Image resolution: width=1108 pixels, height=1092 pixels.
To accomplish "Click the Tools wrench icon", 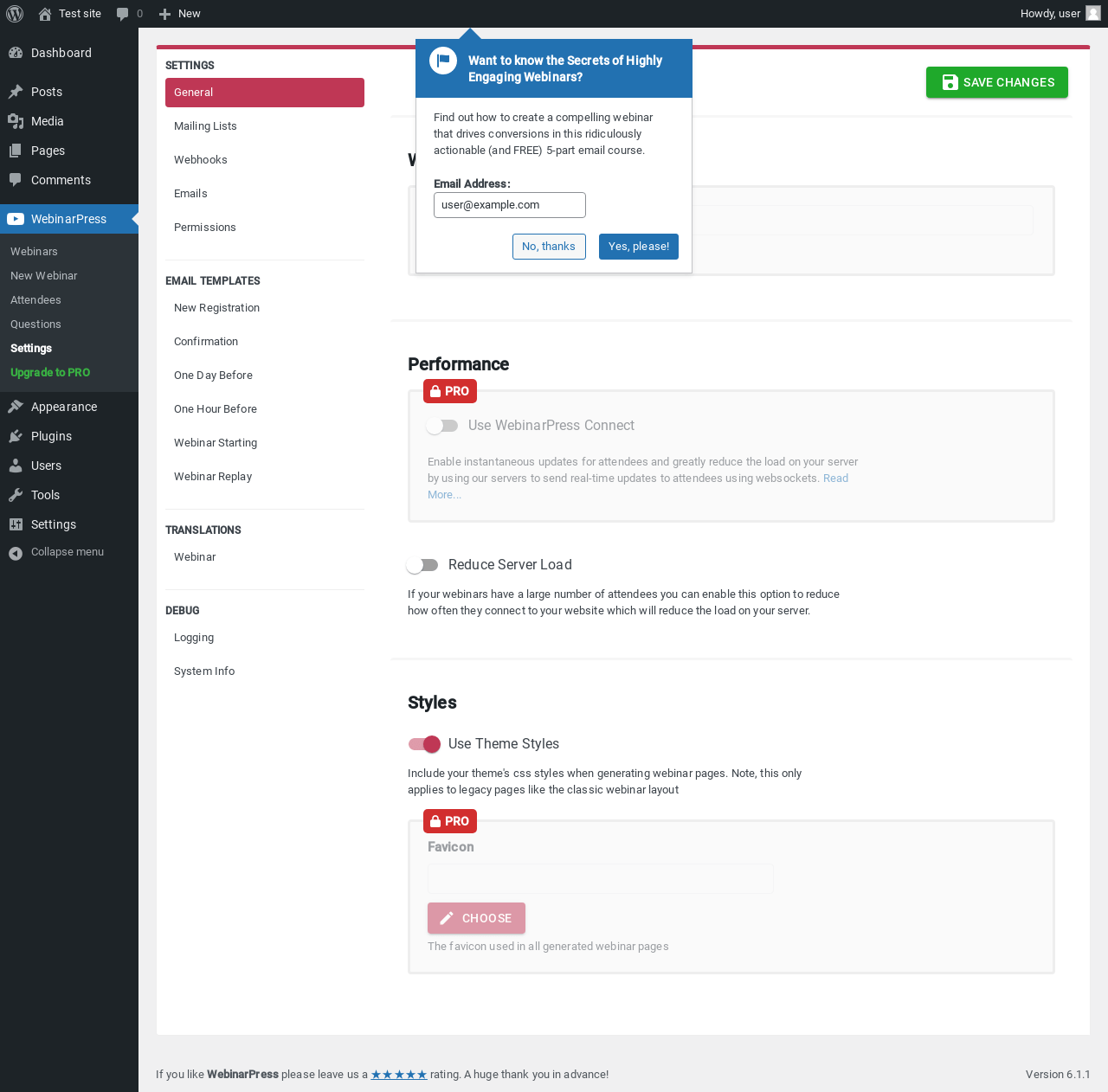I will [x=16, y=495].
